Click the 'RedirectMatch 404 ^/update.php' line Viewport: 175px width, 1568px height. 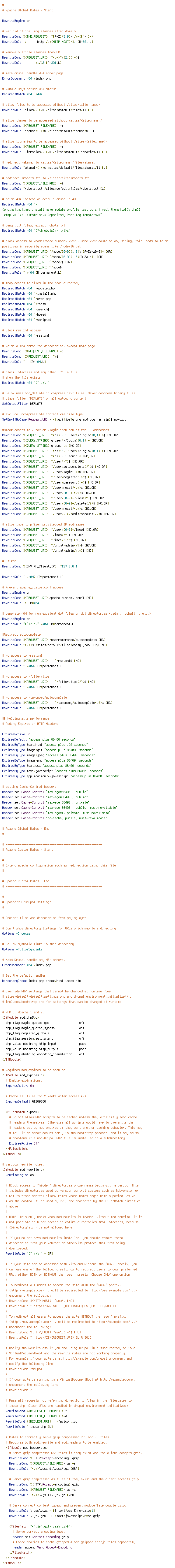click(28, 289)
